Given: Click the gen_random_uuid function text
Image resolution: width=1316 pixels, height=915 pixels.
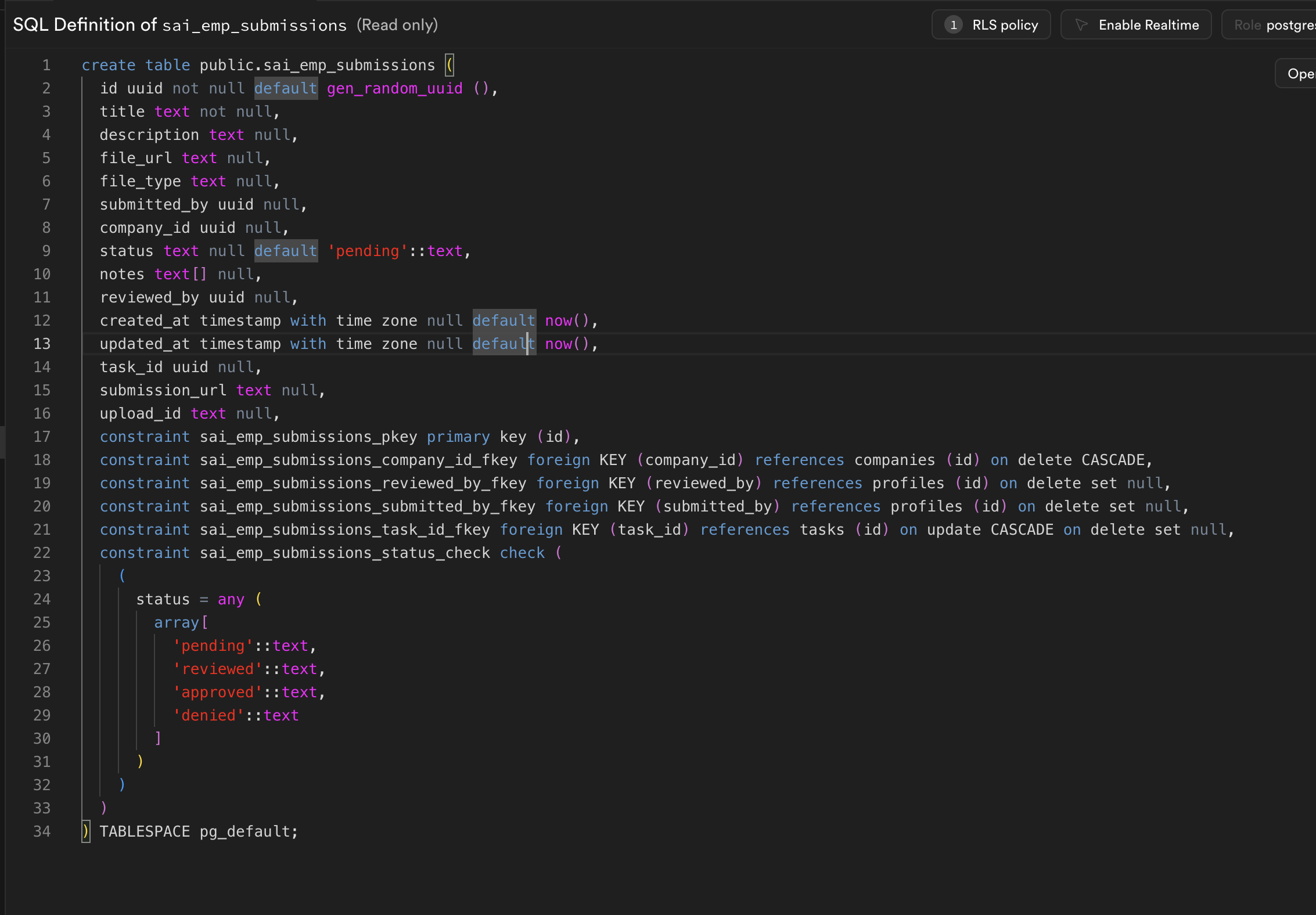Looking at the screenshot, I should pos(394,88).
